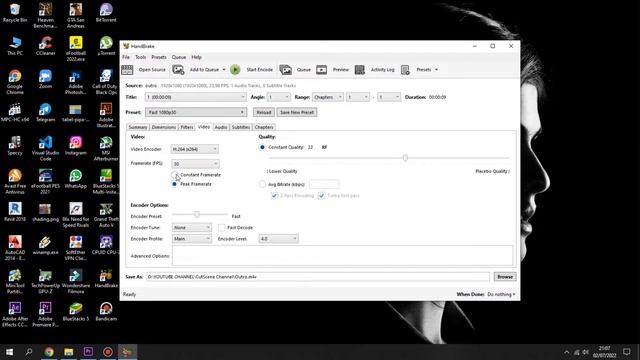Open the Presets menu

159,57
